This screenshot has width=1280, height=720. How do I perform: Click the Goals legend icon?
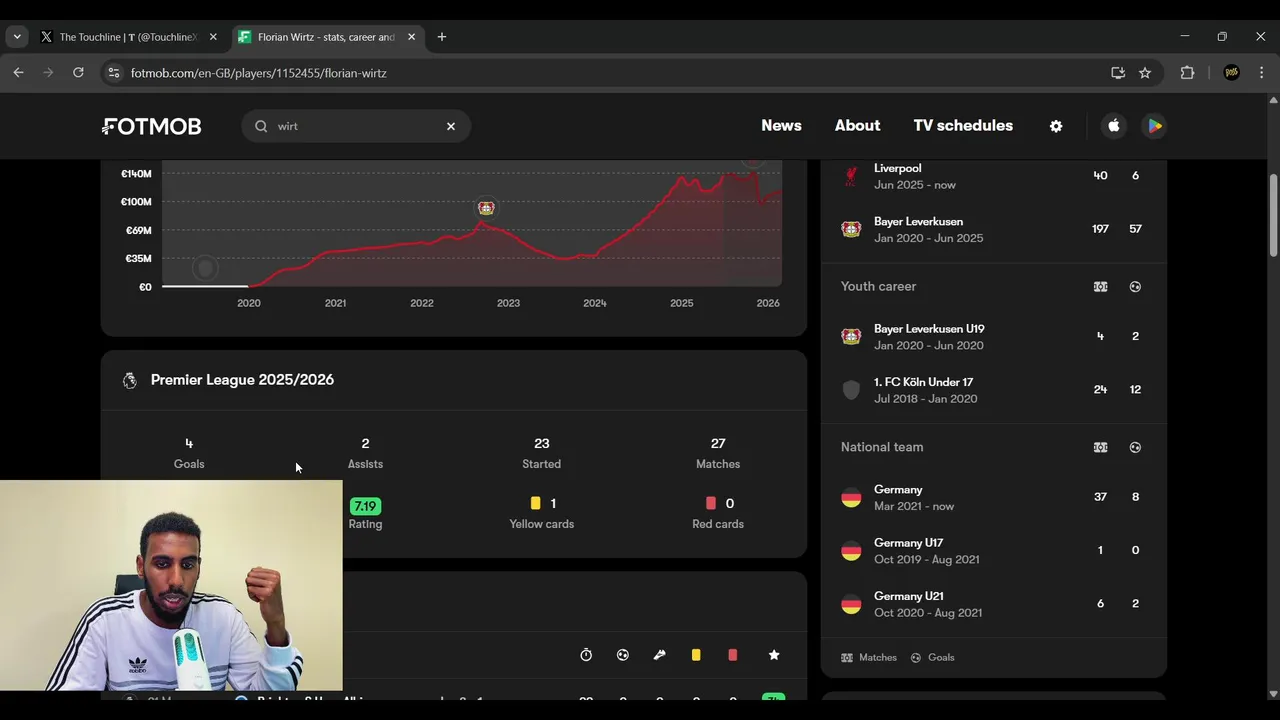pos(916,657)
